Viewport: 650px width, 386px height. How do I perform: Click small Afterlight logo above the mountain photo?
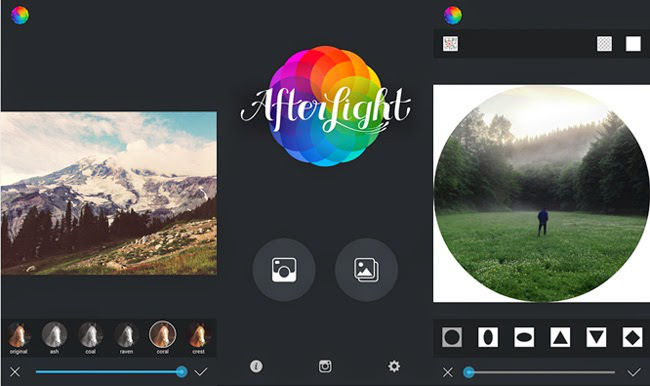[20, 15]
